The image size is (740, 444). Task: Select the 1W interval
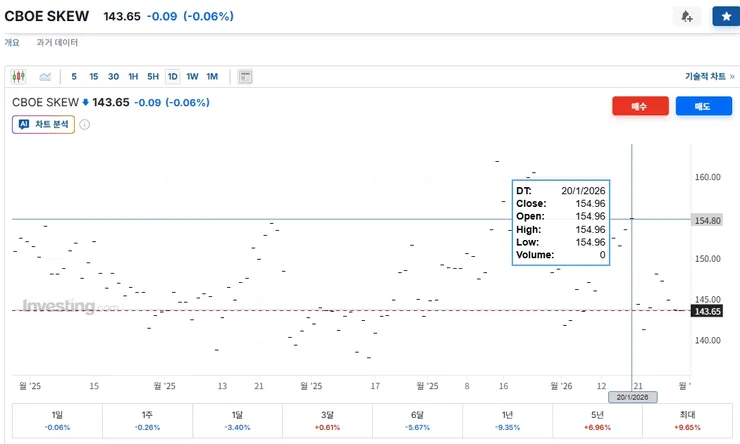[192, 76]
